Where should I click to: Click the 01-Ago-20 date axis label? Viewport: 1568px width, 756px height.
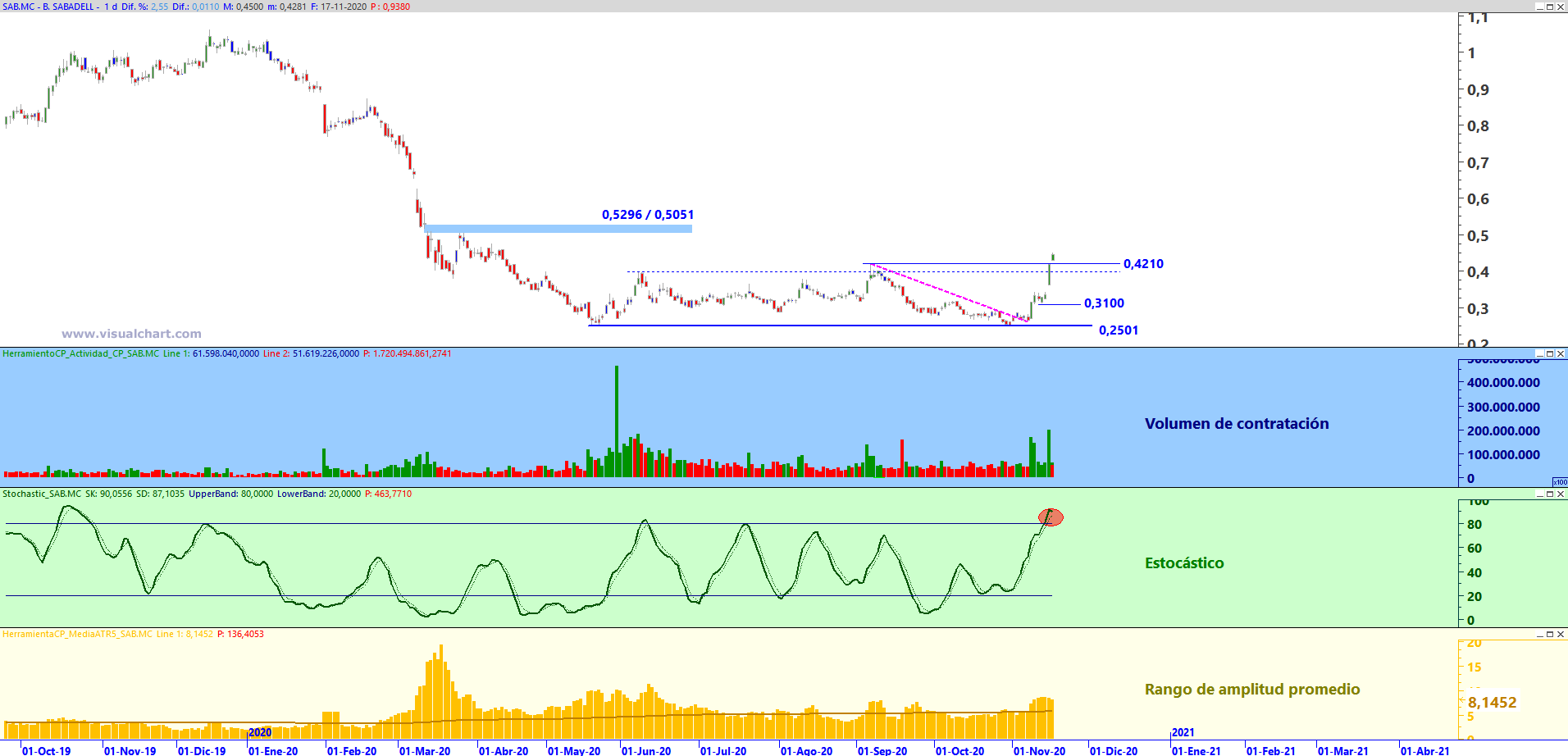pyautogui.click(x=806, y=750)
